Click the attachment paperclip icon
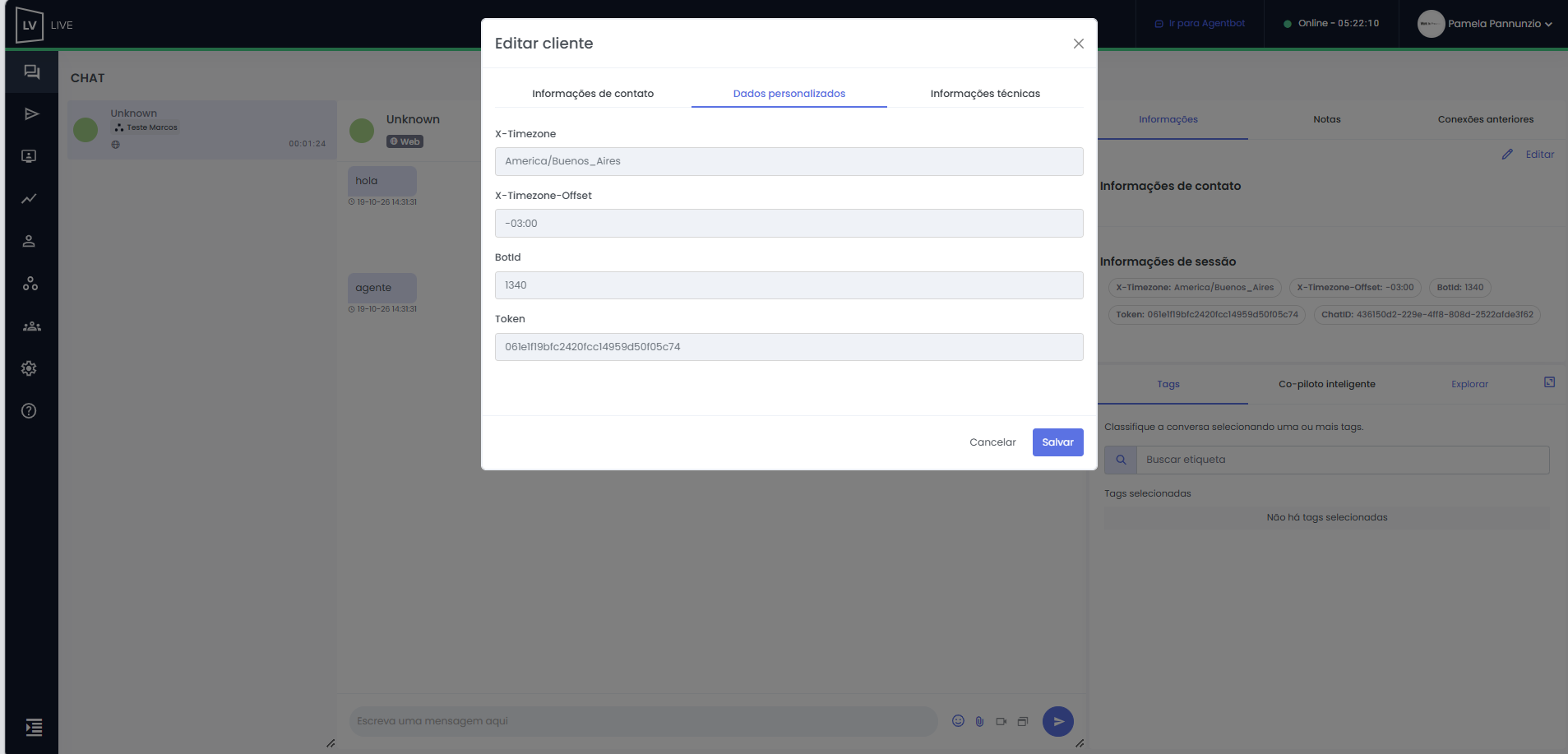Screen dimensions: 1568x754 979,721
